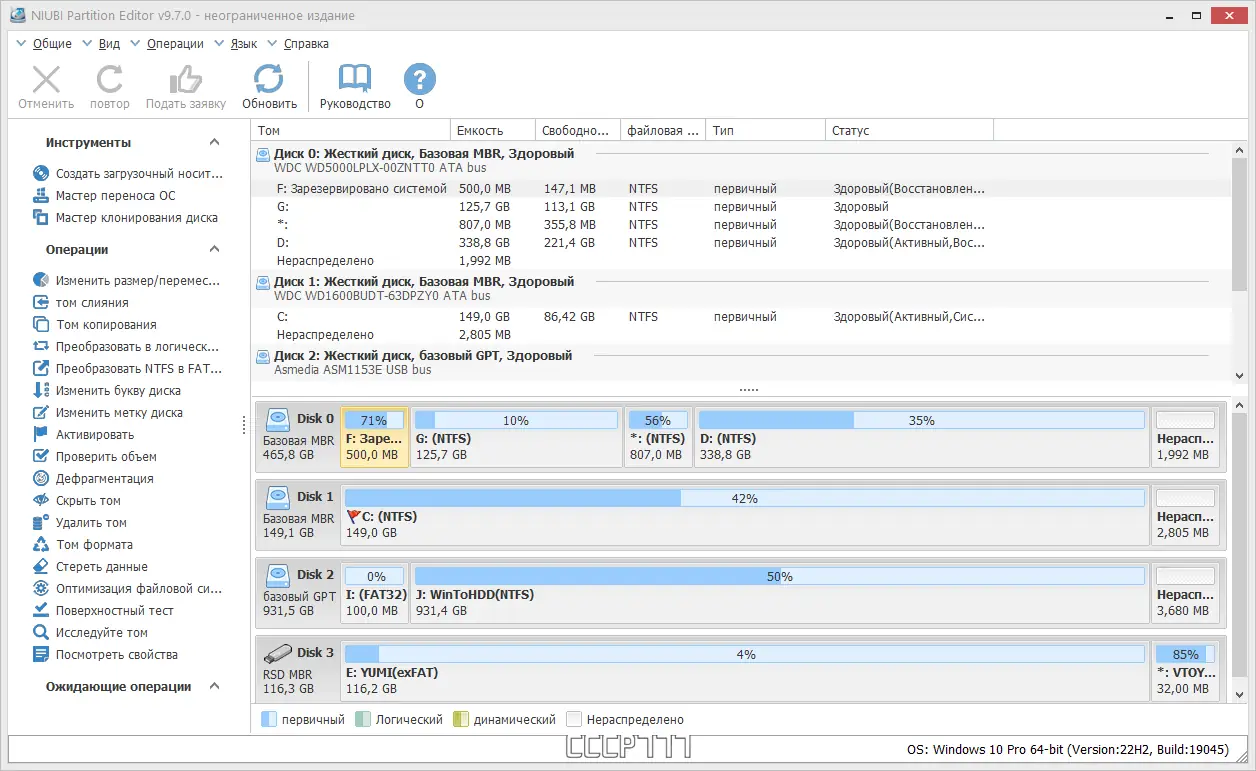Choose Преобразовать NTFS в FAT icon
This screenshot has height=771, width=1256.
41,369
